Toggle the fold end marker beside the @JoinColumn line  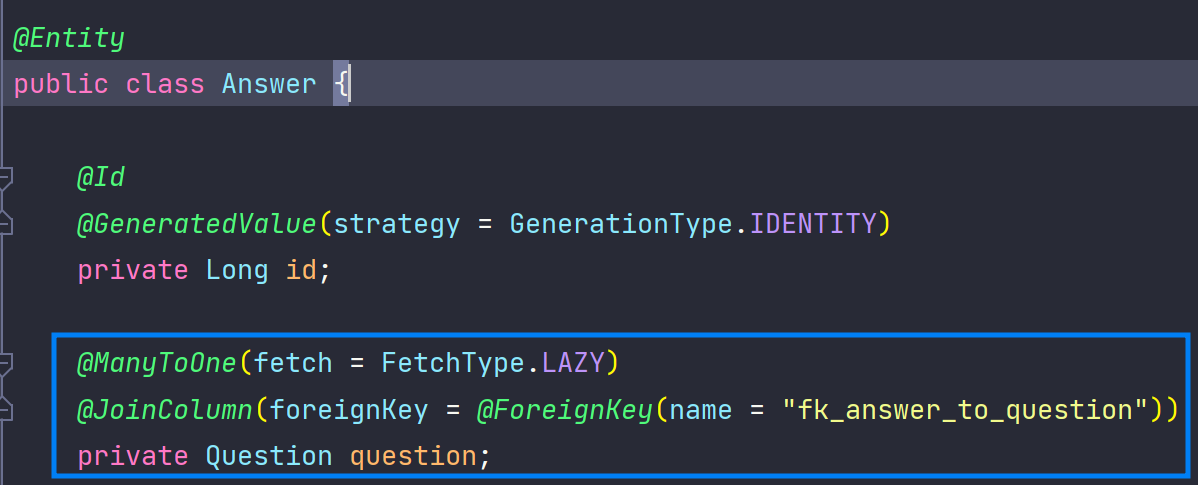tap(5, 409)
